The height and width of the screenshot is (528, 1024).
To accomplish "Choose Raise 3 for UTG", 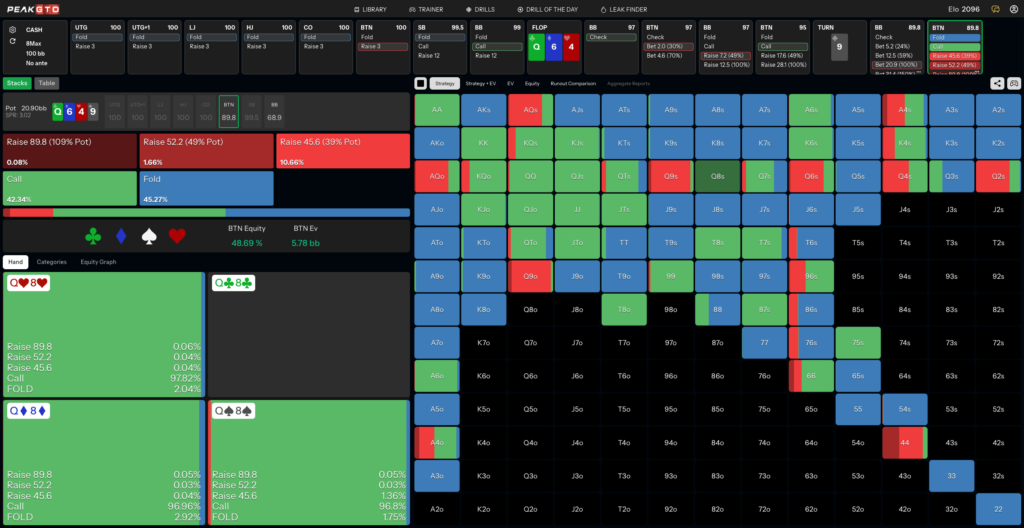I will (x=97, y=46).
